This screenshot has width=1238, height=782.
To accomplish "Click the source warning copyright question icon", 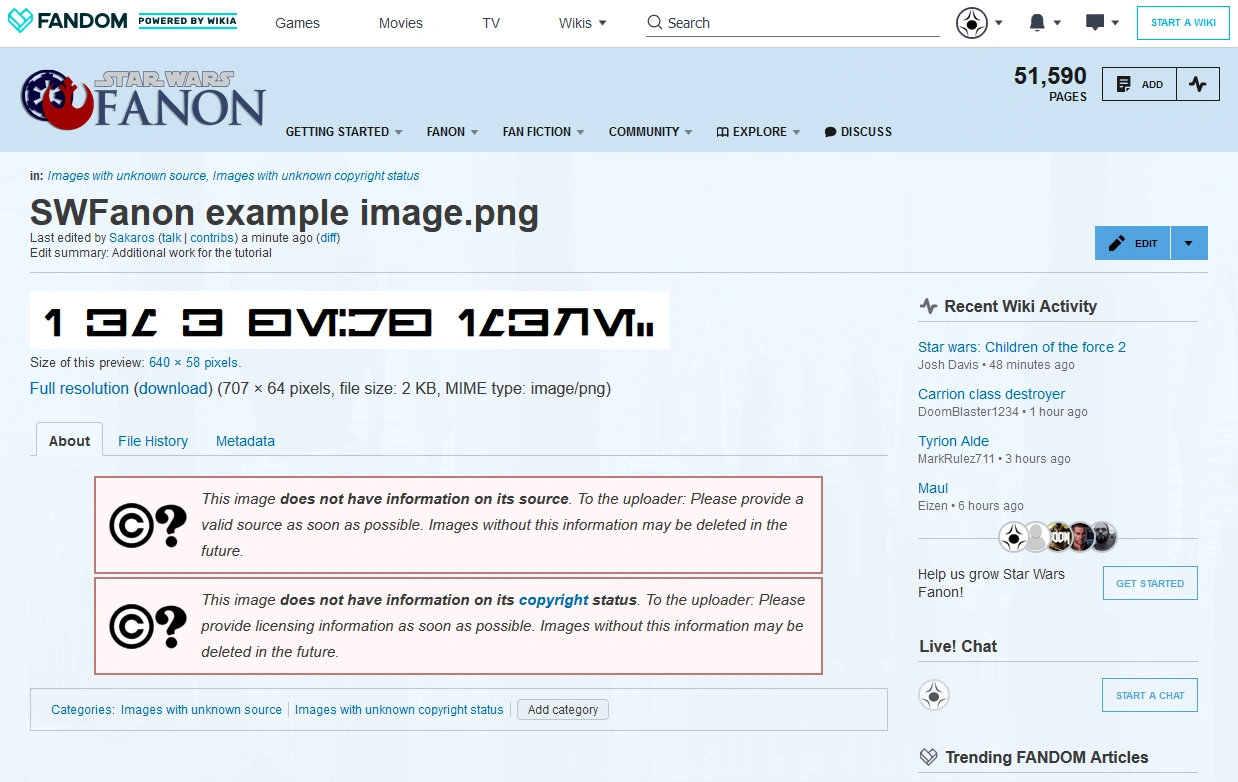I will pyautogui.click(x=148, y=525).
